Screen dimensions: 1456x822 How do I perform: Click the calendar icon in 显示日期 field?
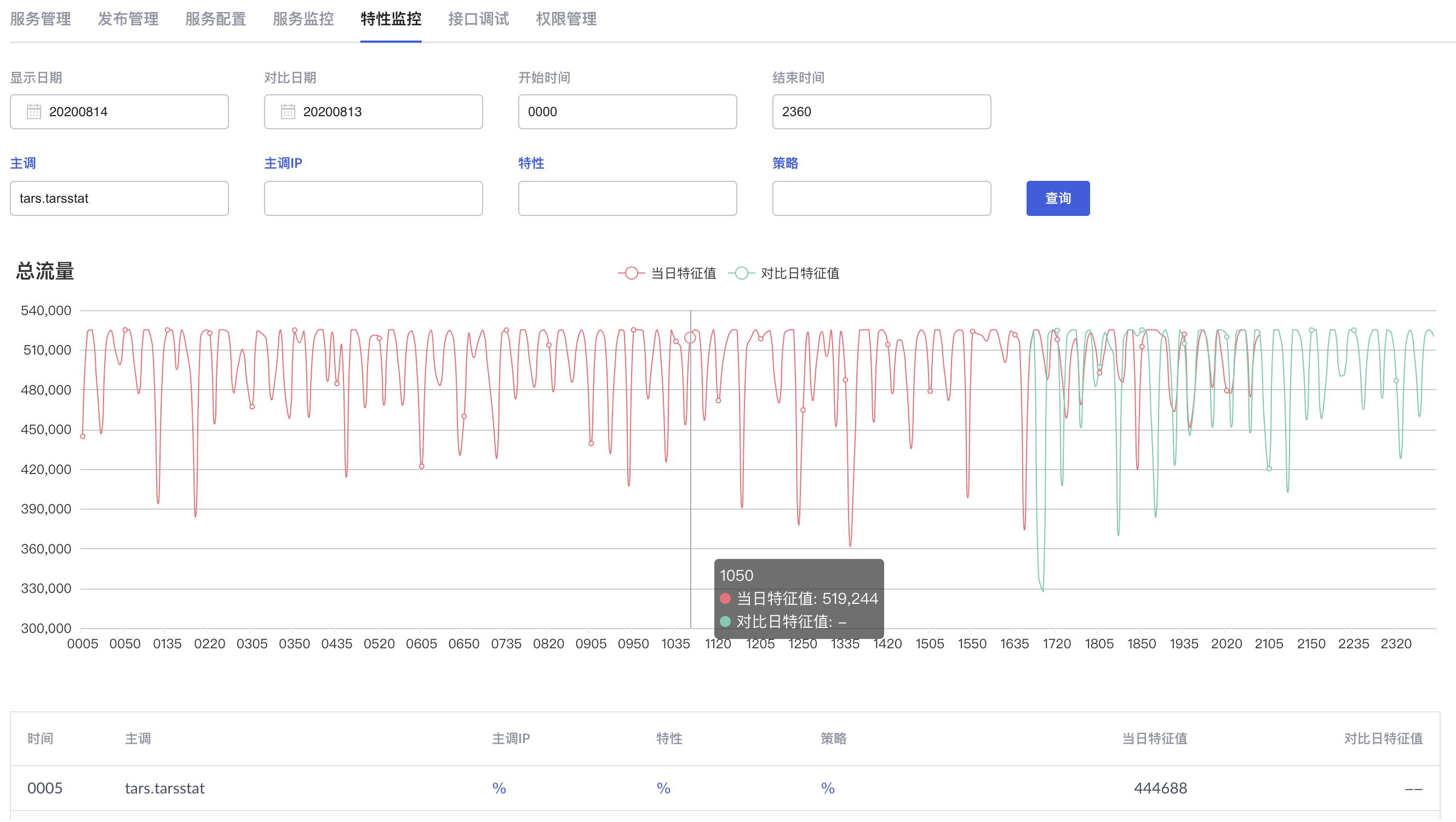tap(34, 112)
